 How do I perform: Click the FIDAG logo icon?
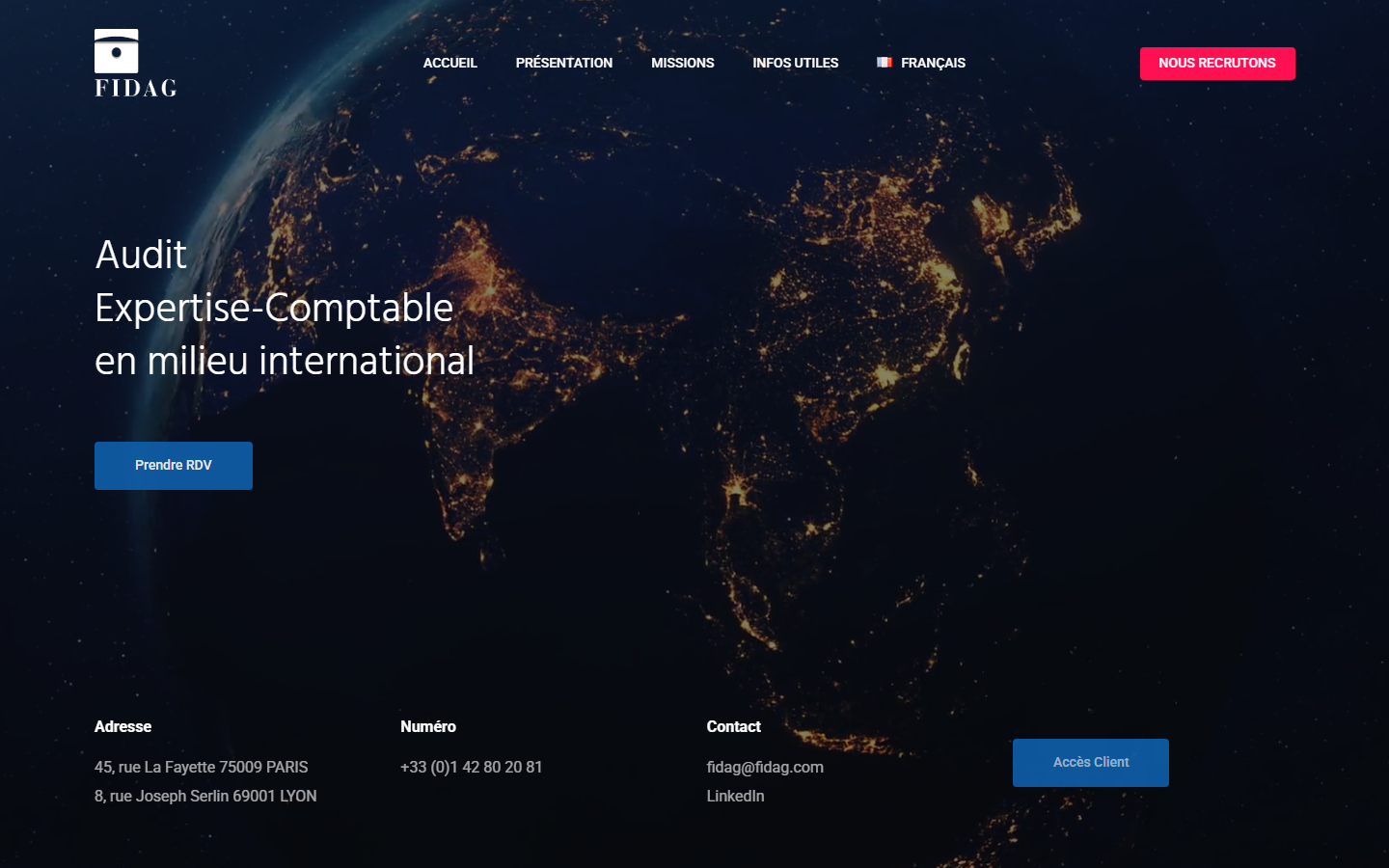[135, 63]
